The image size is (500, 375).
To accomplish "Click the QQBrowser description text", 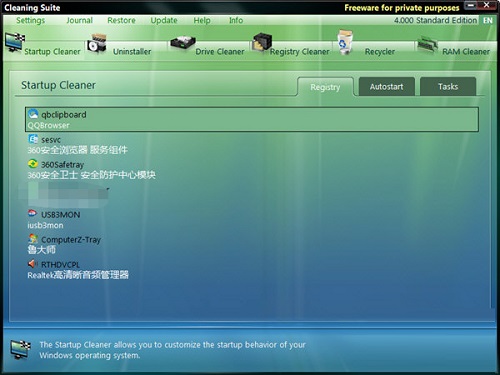I will (x=48, y=125).
